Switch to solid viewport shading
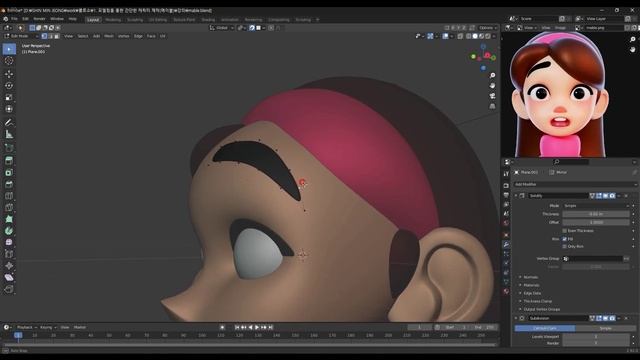The width and height of the screenshot is (640, 360). 475,36
